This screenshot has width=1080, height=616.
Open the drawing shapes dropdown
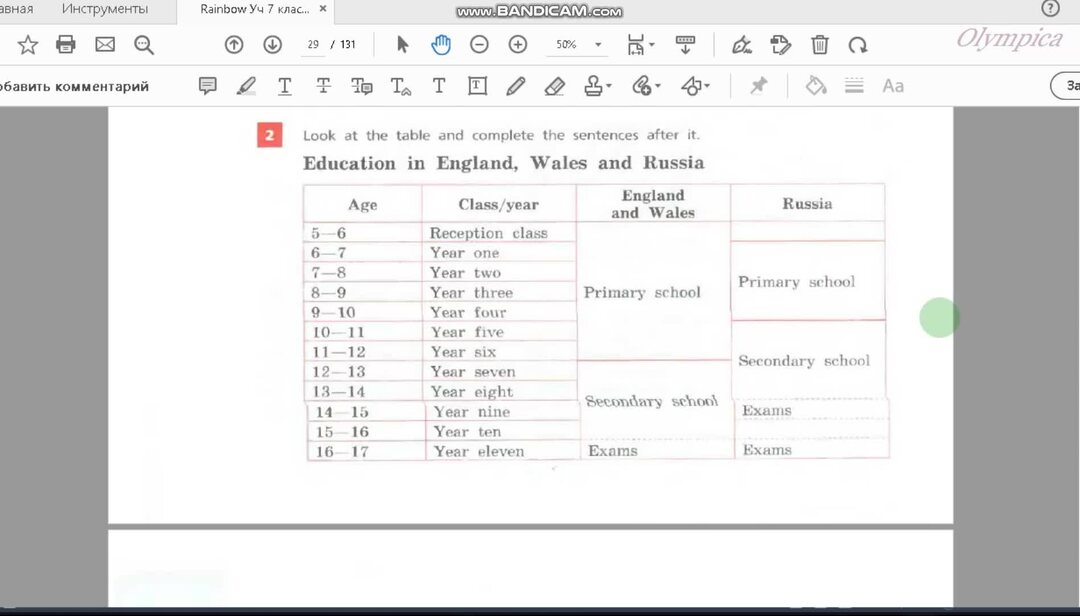pos(695,86)
